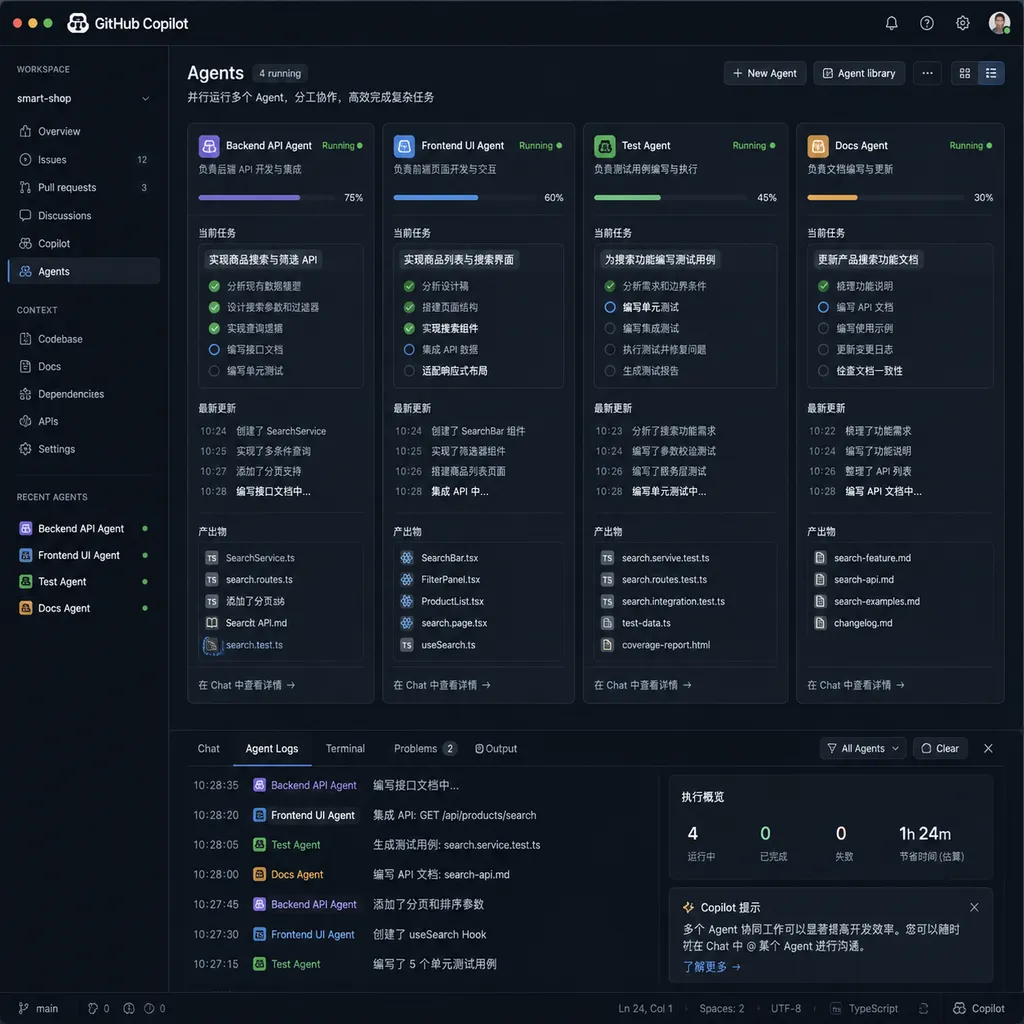Switch to the Terminal tab

tap(345, 748)
